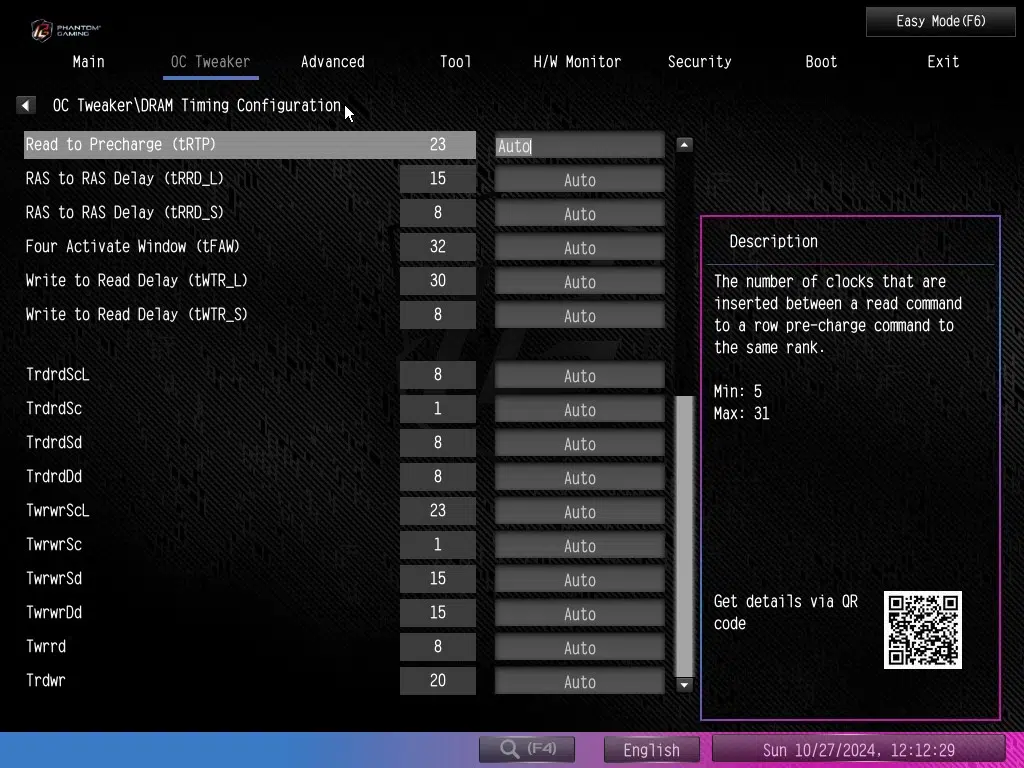Click tWTR_L current value 30

click(x=438, y=280)
